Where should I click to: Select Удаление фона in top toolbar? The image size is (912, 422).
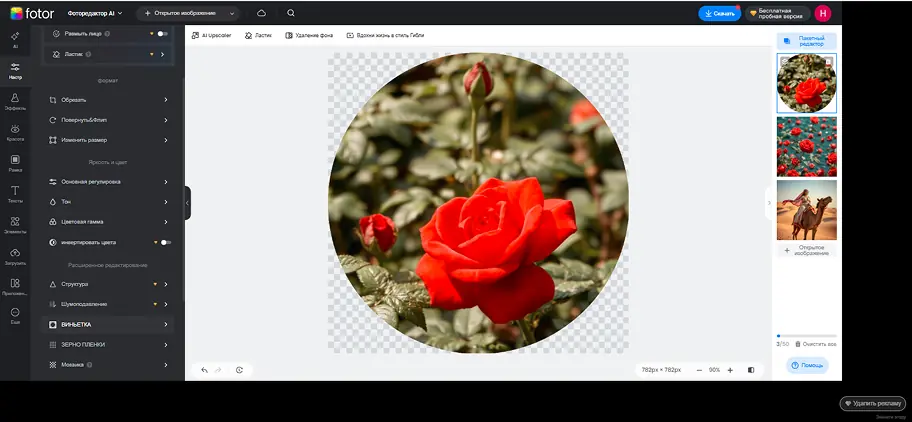pyautogui.click(x=309, y=35)
